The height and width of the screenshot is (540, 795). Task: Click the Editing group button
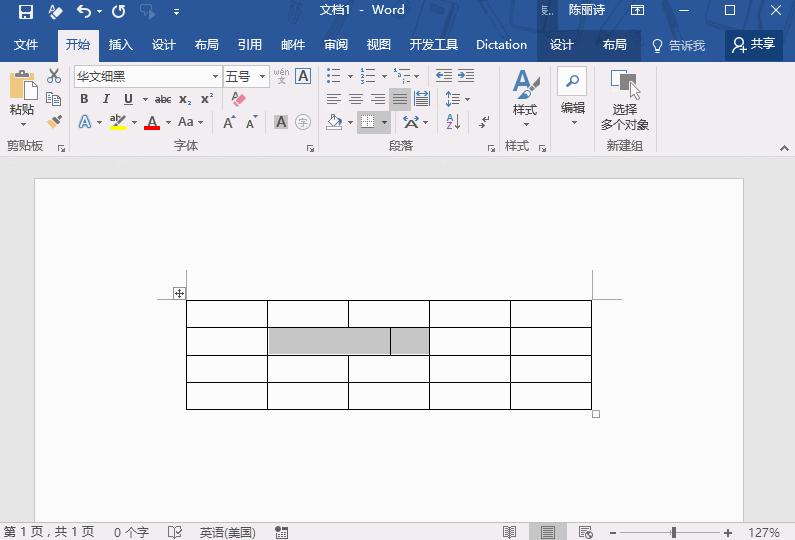click(x=572, y=96)
